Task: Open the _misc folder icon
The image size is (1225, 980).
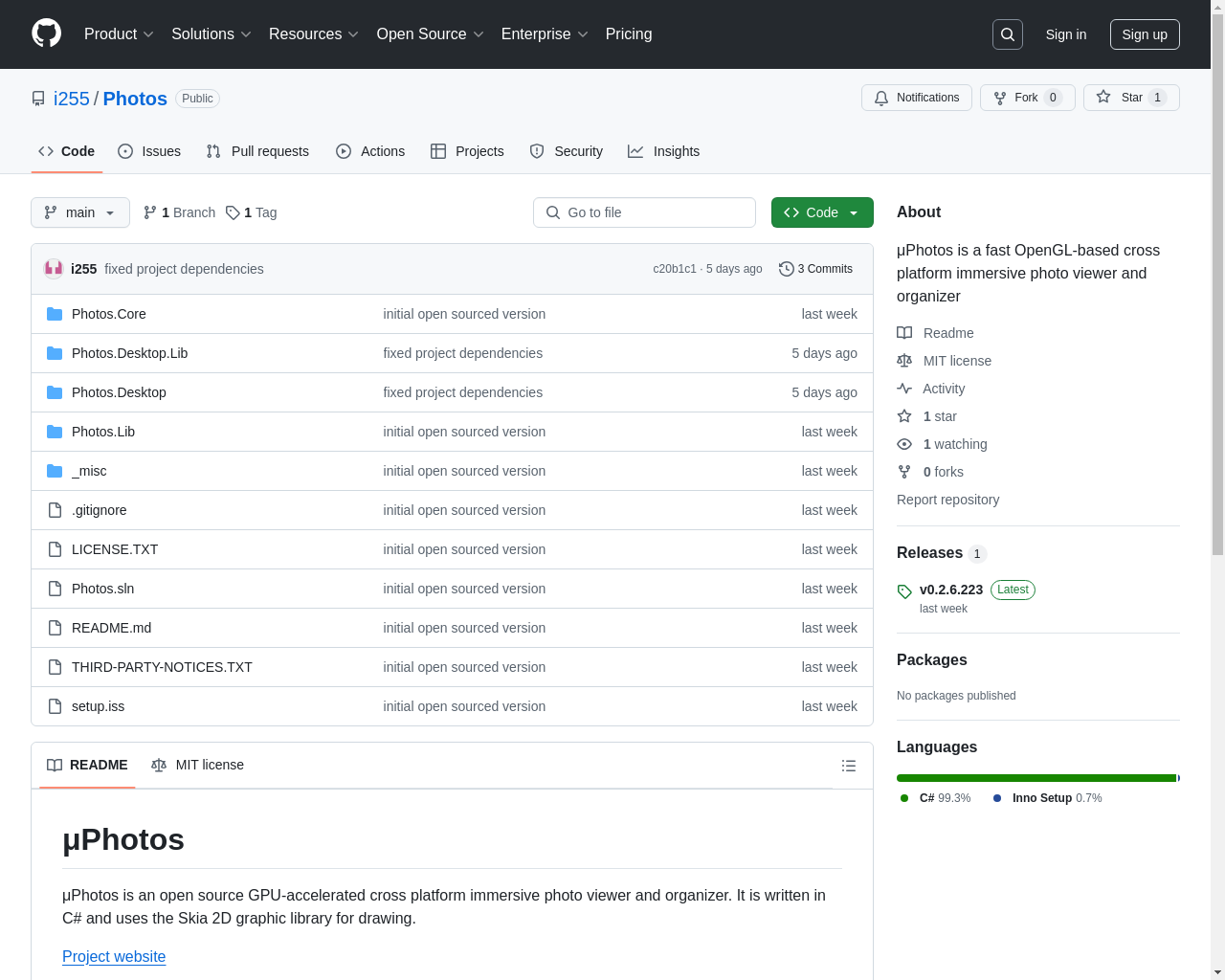Action: [x=55, y=471]
